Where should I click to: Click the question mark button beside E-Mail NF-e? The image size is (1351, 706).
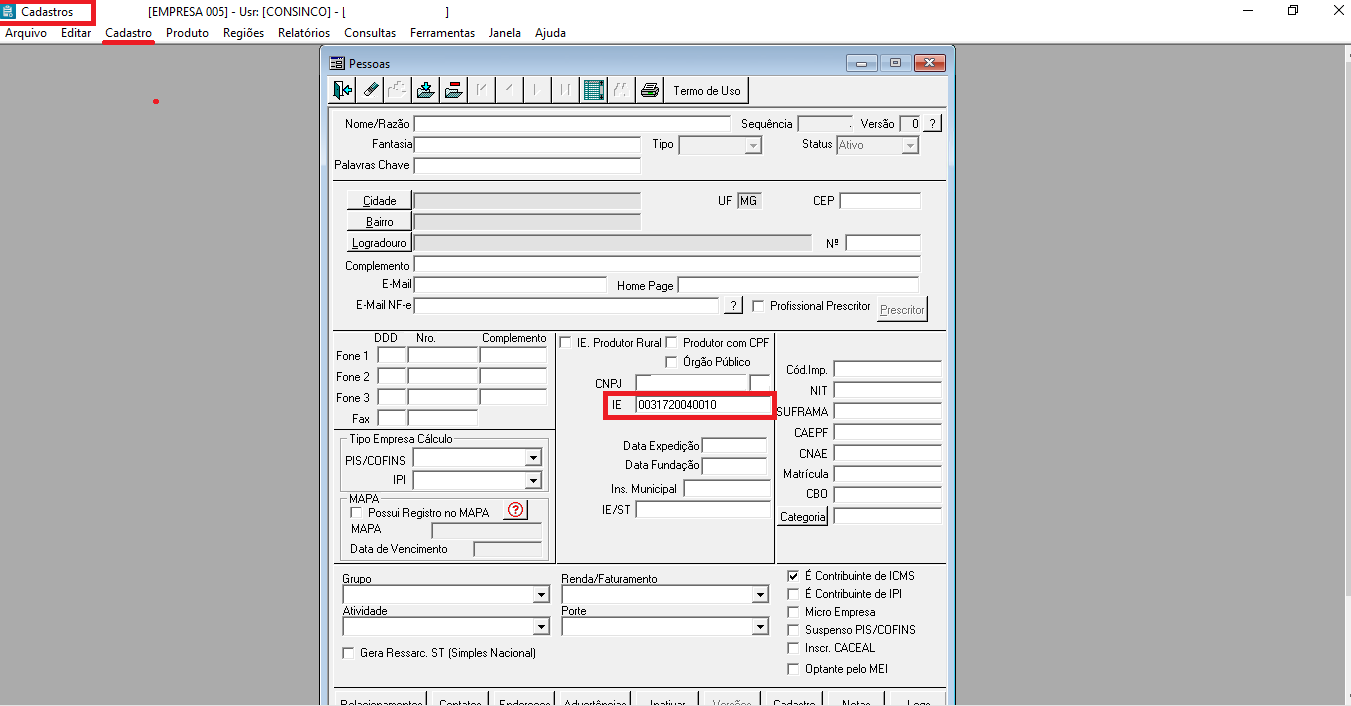[733, 305]
